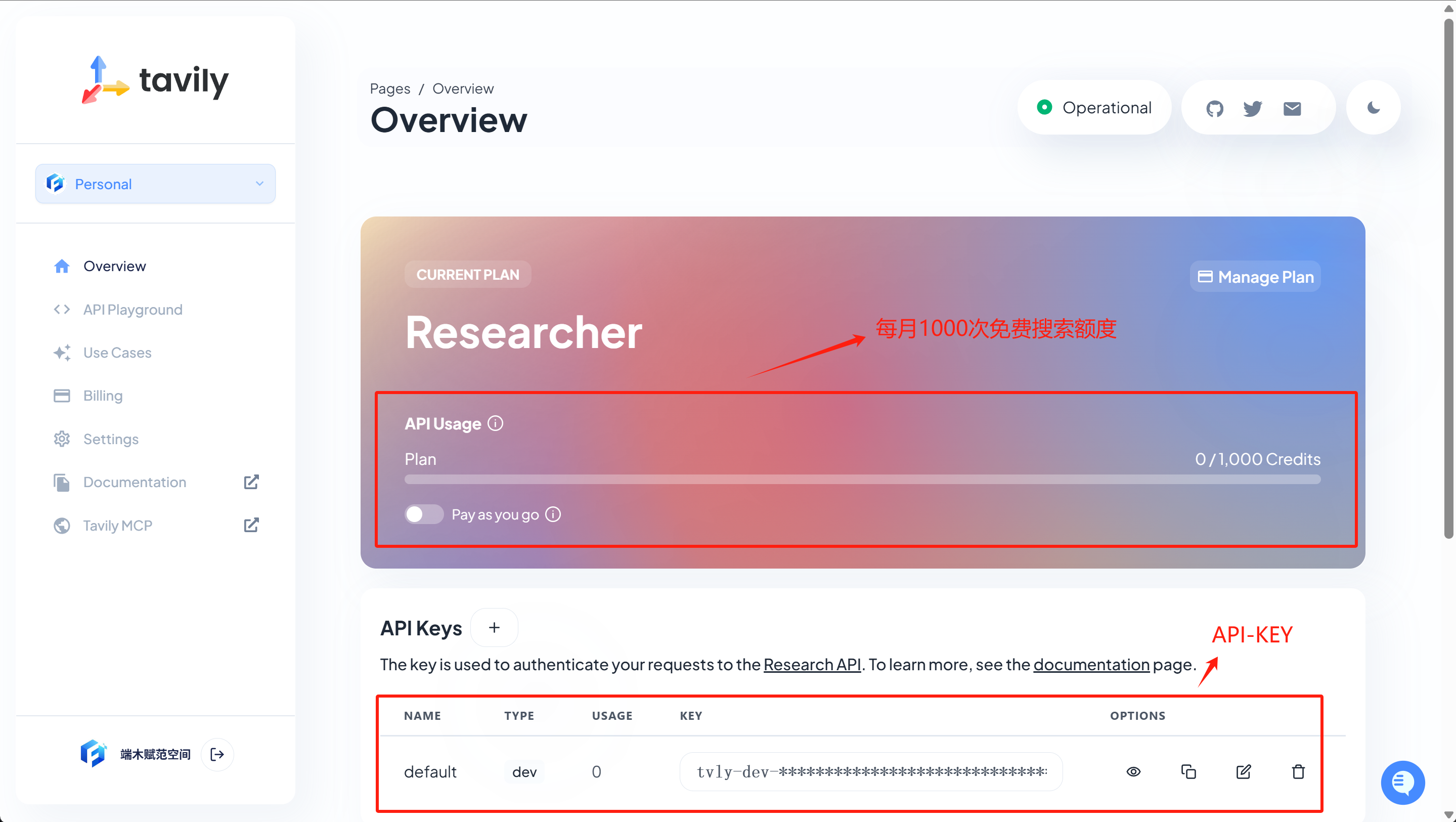
Task: Click the 0 / 1,000 Credits text
Action: tap(1258, 459)
